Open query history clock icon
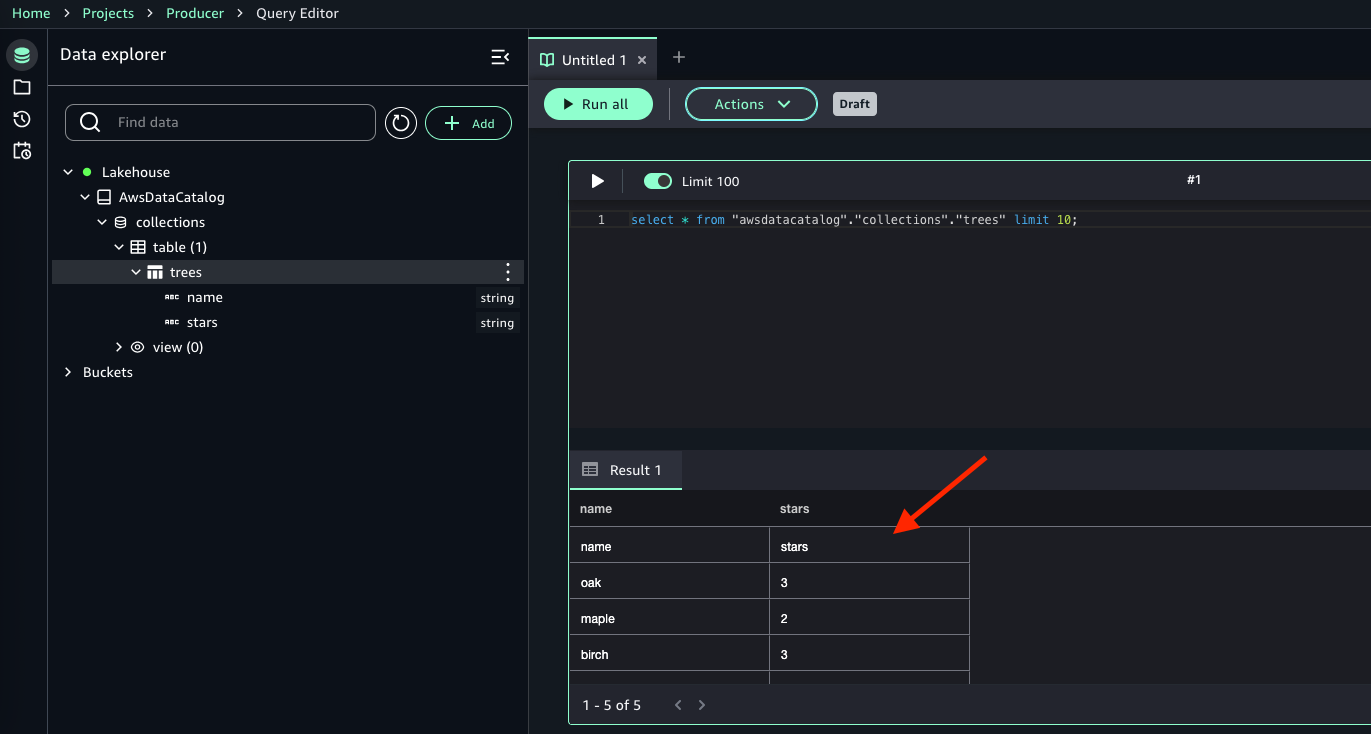Viewport: 1371px width, 734px height. (22, 119)
